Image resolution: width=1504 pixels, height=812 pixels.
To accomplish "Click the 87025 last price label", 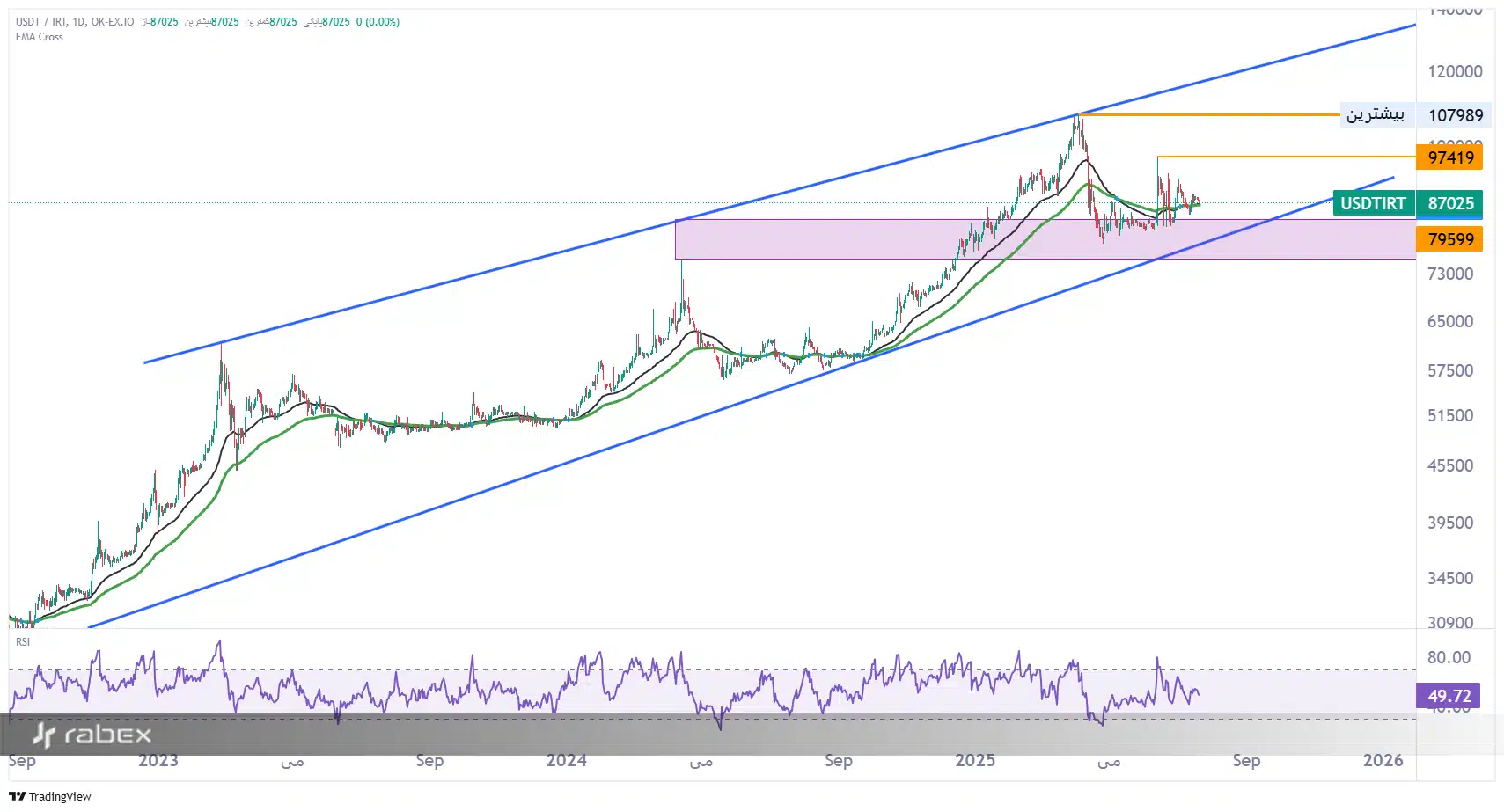I will (1449, 203).
